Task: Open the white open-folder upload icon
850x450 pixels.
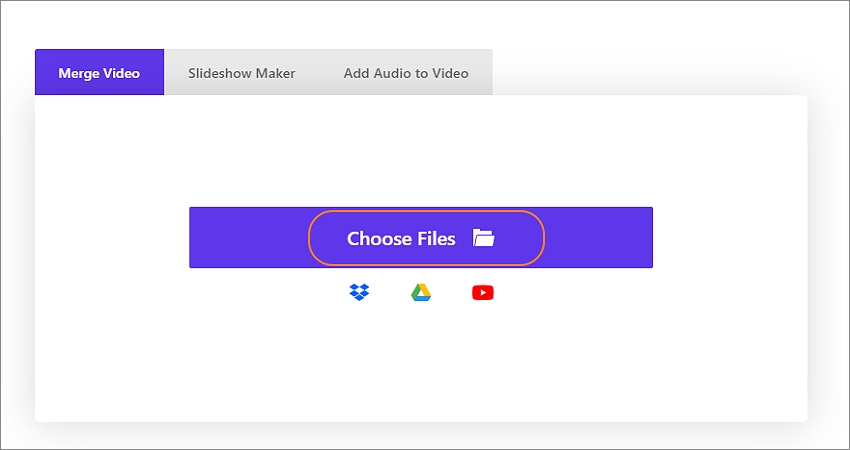Action: 484,238
